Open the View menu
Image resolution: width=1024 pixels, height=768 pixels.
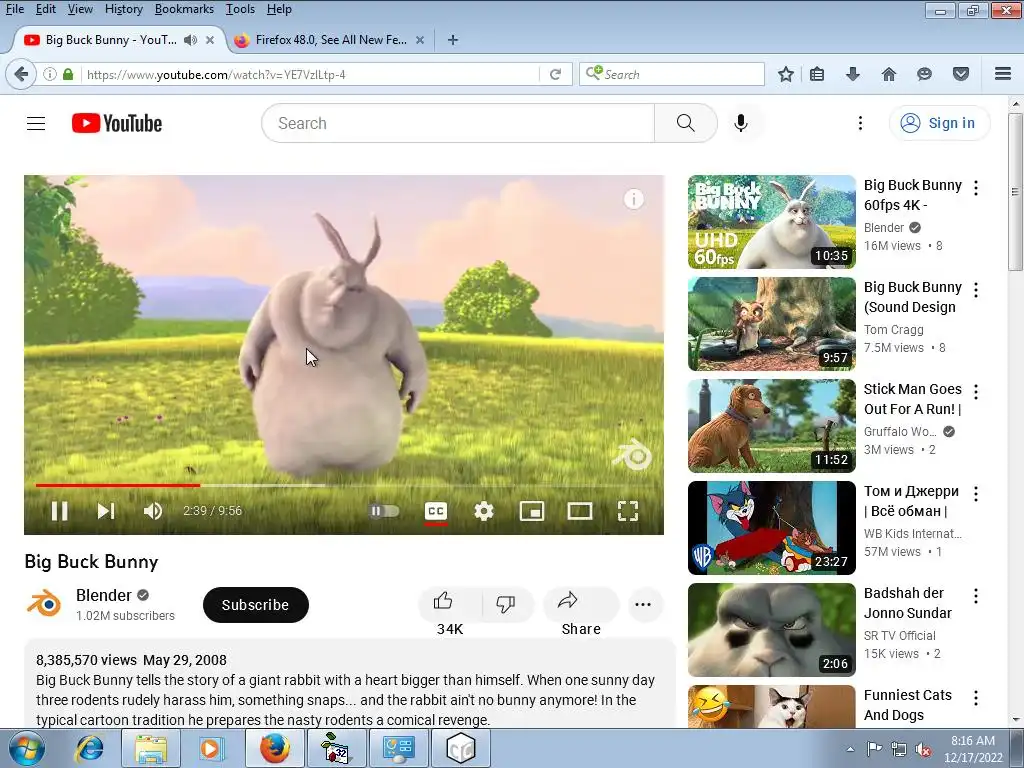pos(80,9)
